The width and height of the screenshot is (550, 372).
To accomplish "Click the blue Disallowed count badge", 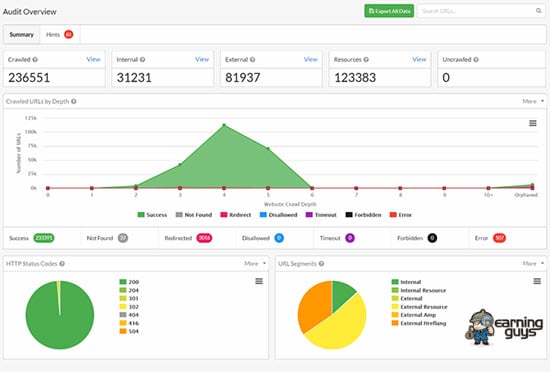I will point(279,238).
